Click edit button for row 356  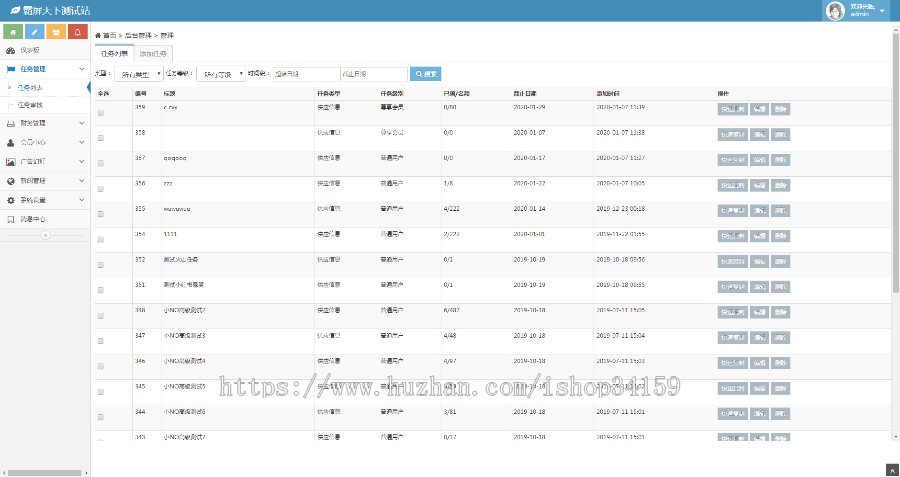tap(759, 185)
